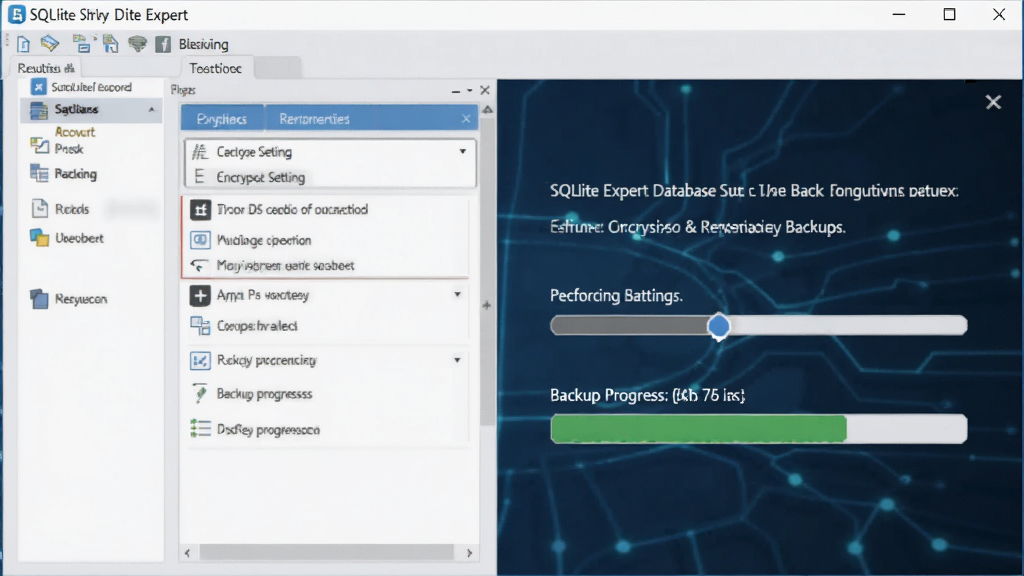Click the Usevbert folder icon
This screenshot has width=1024, height=576.
39,238
